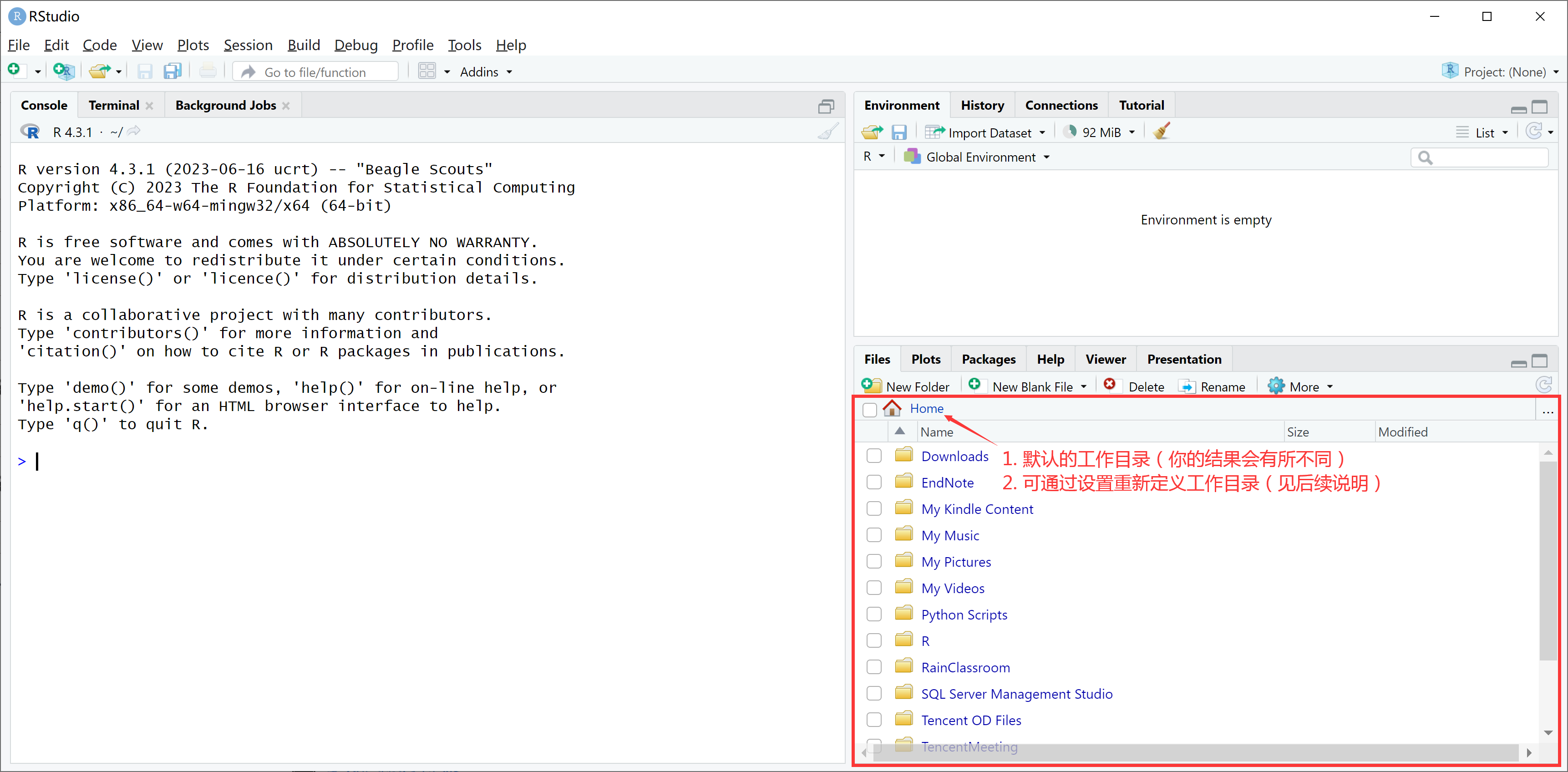Click the Clear console broom icon

pyautogui.click(x=828, y=132)
